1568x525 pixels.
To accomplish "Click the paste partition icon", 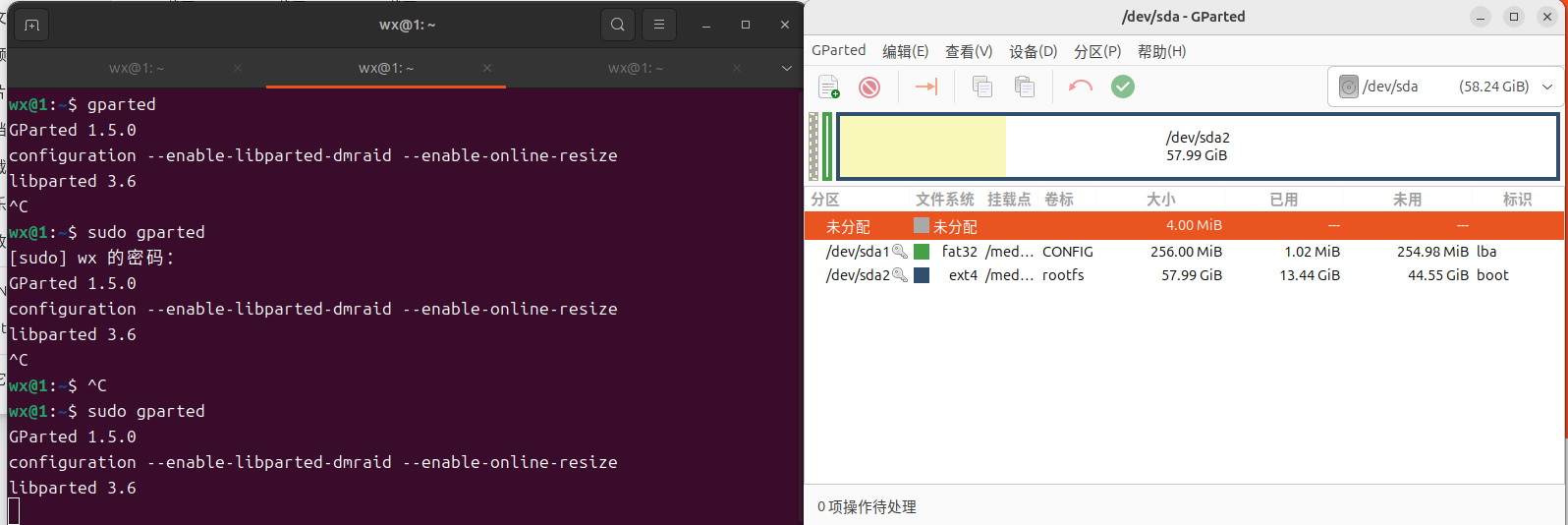I will tap(1025, 87).
